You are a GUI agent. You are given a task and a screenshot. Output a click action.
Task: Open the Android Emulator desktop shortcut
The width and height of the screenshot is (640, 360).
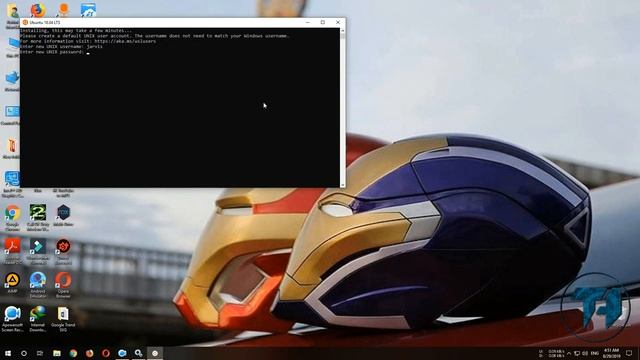click(38, 280)
